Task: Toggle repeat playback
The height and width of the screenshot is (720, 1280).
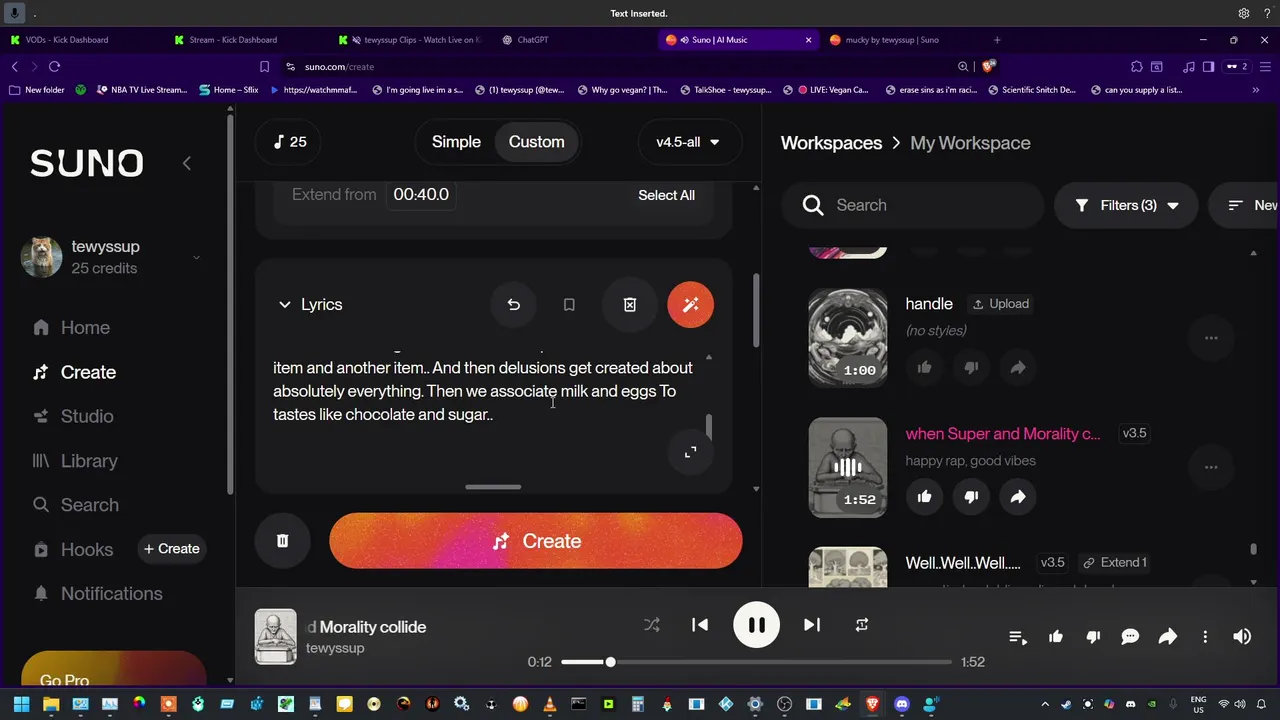Action: point(861,625)
